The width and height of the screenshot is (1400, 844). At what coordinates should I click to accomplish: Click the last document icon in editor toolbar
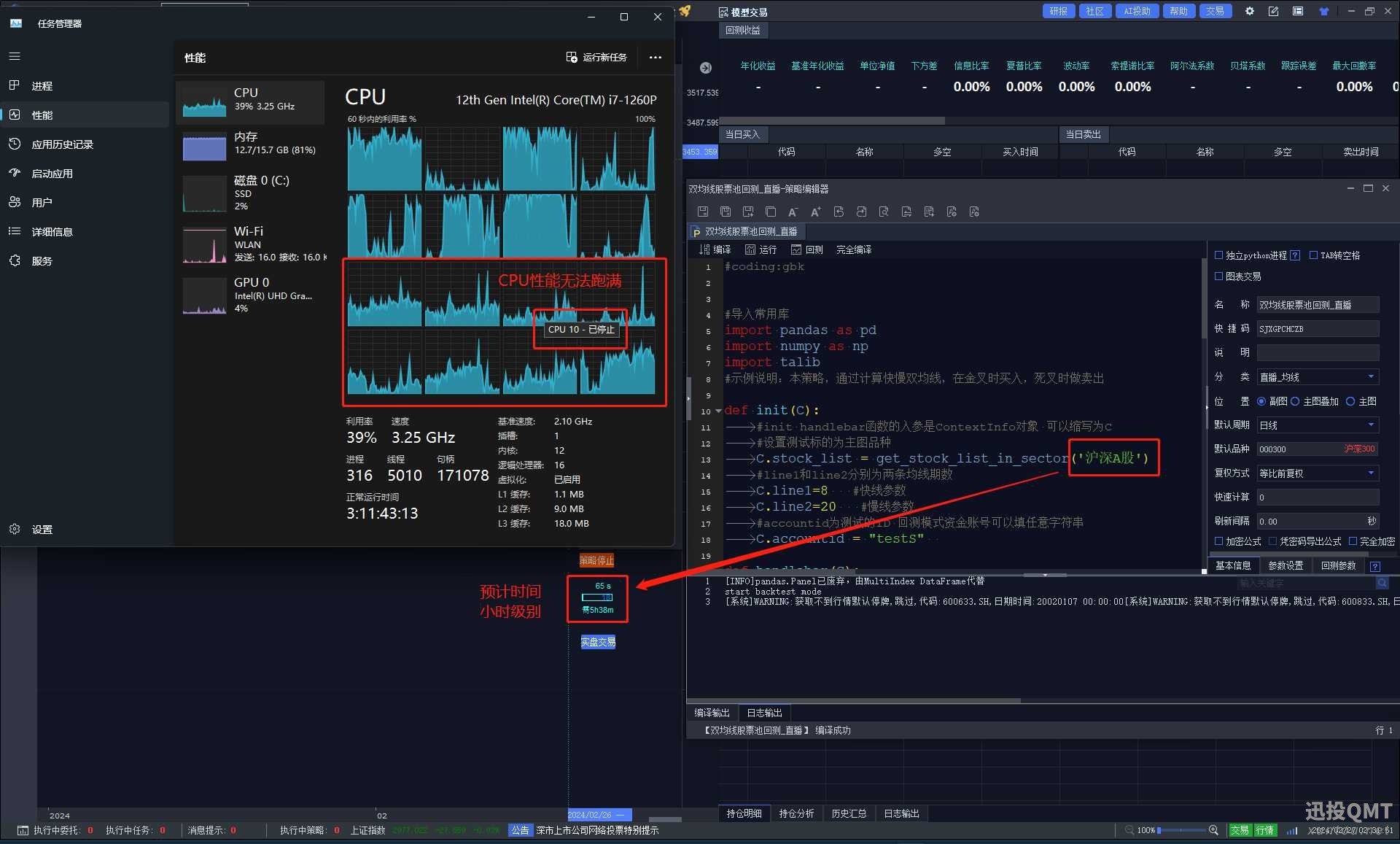(x=974, y=212)
